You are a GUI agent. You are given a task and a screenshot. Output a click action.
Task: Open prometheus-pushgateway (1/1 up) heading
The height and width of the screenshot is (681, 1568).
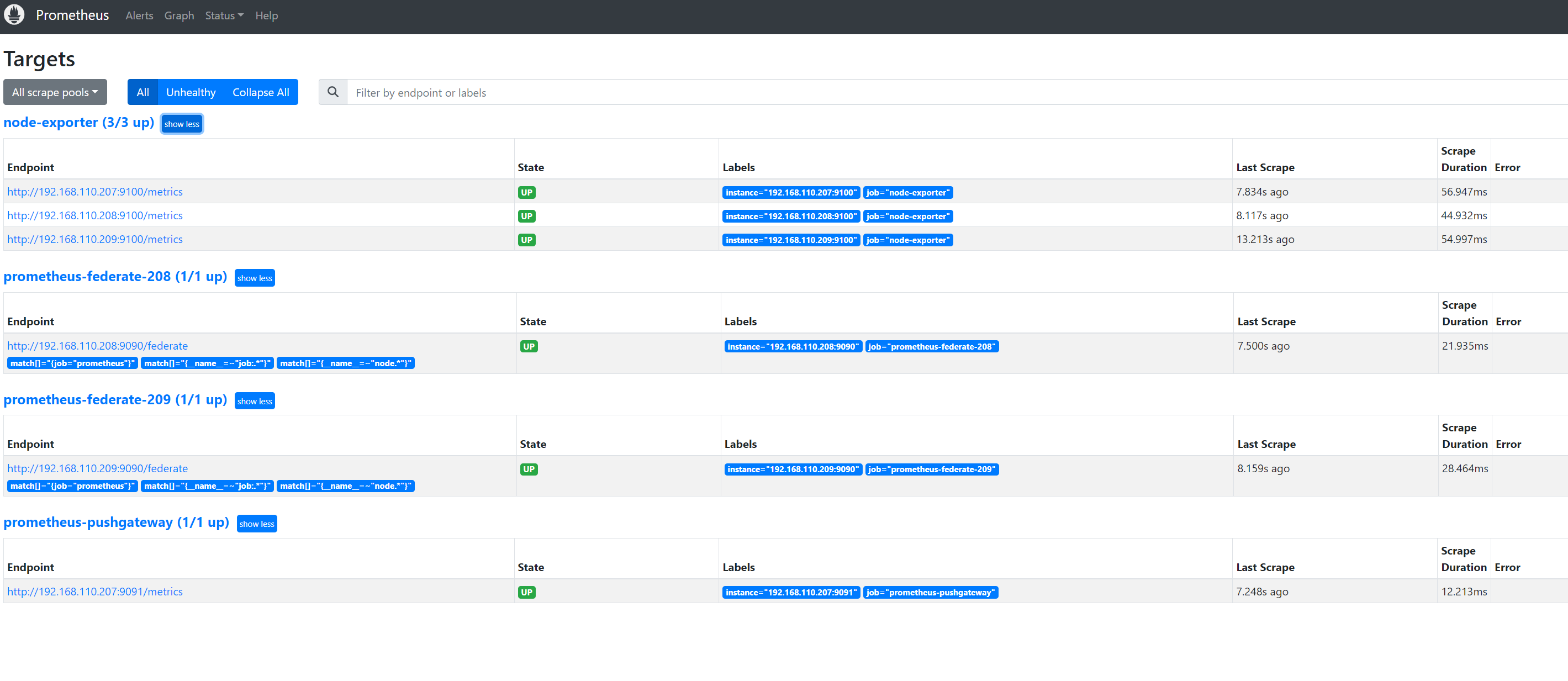(x=117, y=522)
